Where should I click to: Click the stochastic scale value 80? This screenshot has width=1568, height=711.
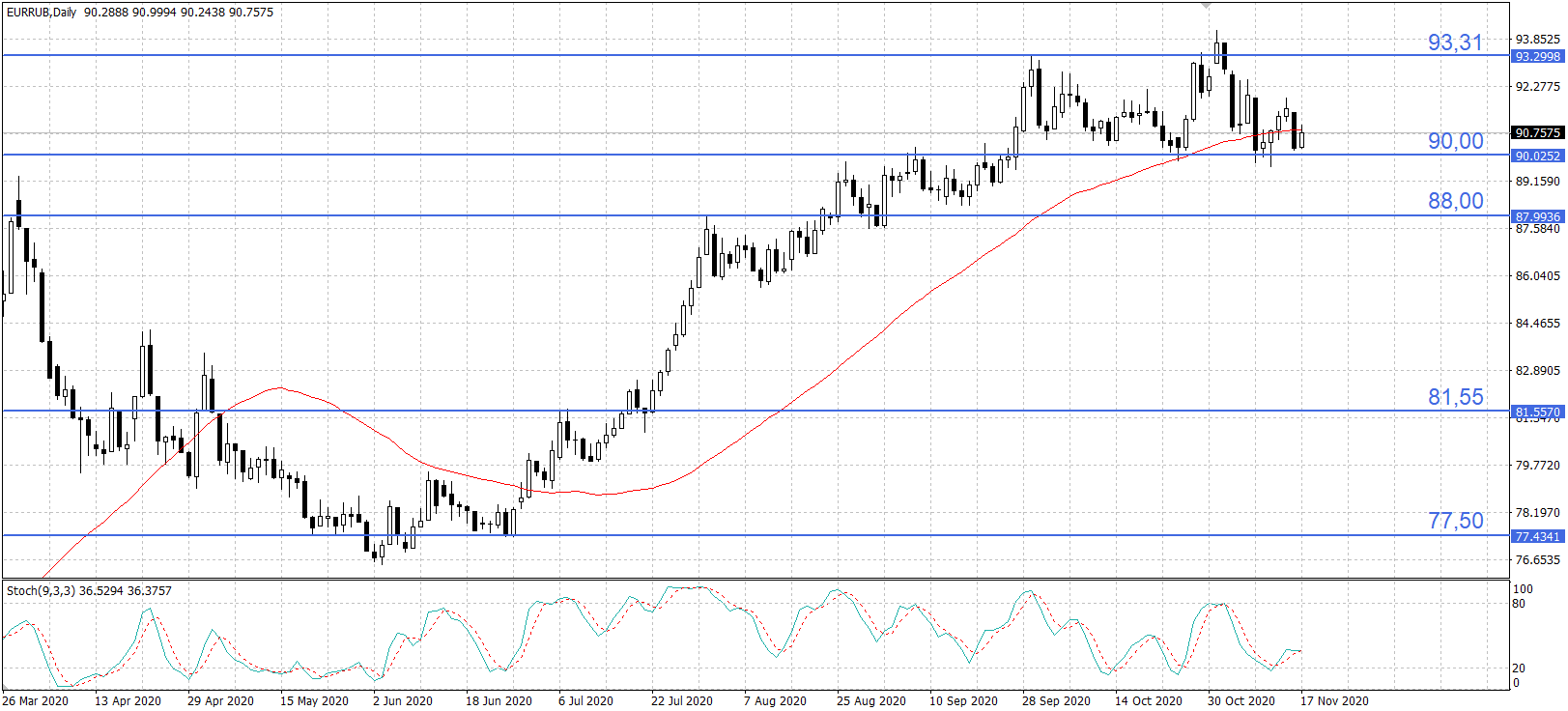tap(1519, 604)
